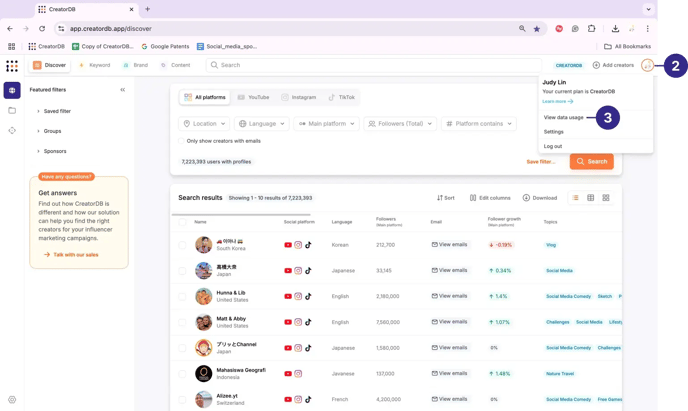This screenshot has height=411, width=688.
Task: Choose View data usage in profile menu
Action: 563,118
